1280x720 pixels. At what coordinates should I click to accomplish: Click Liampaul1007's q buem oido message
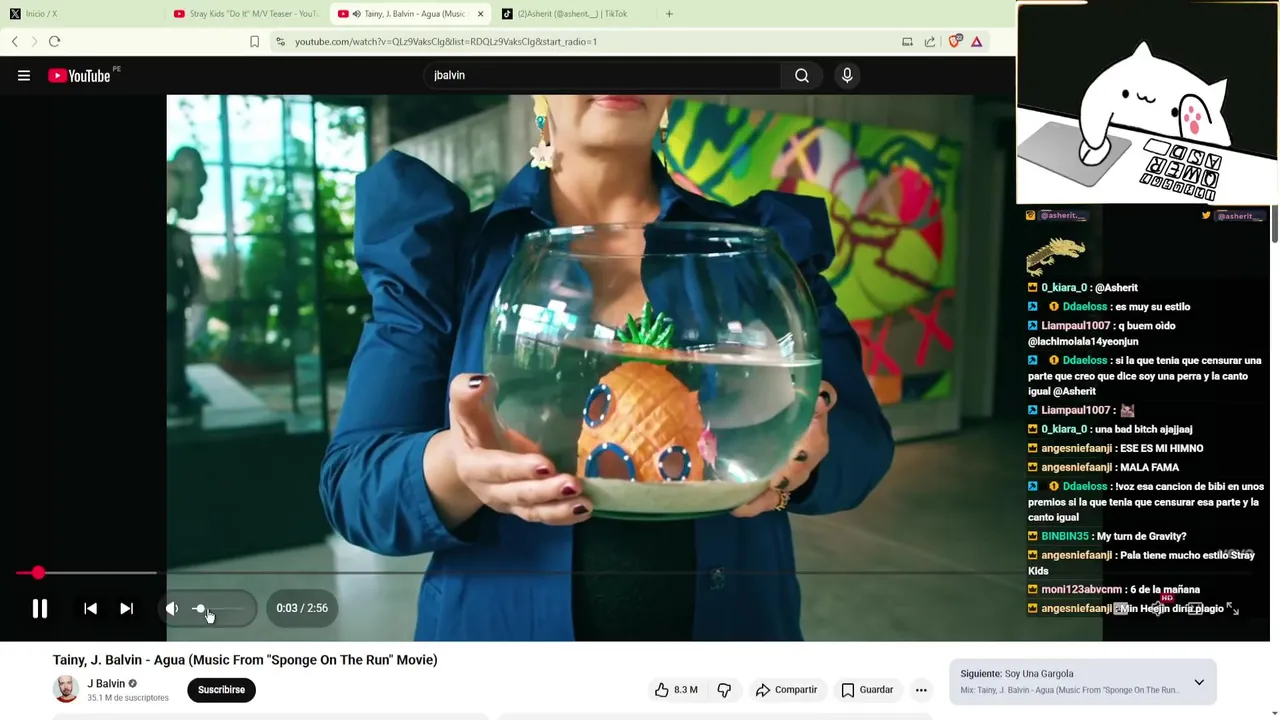pyautogui.click(x=1102, y=333)
